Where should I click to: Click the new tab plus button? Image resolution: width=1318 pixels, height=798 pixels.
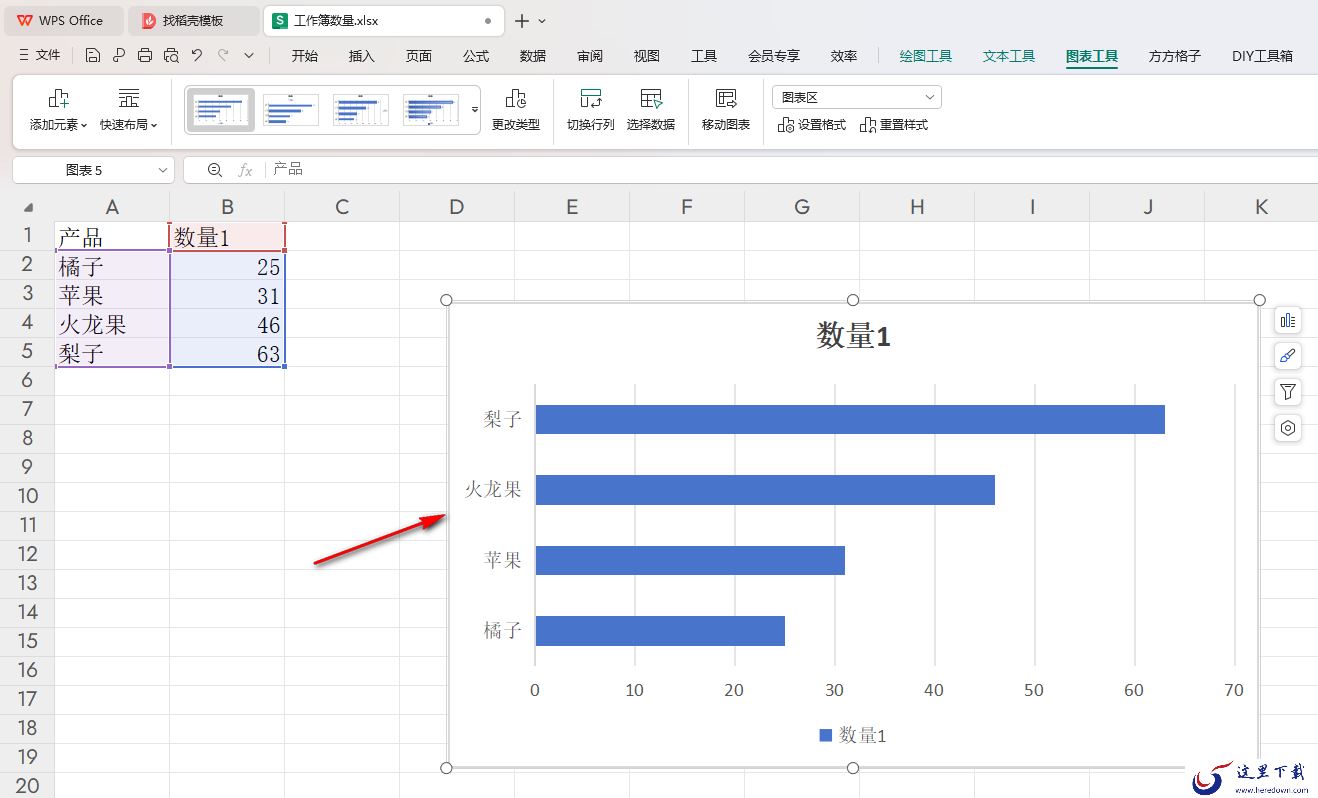522,20
